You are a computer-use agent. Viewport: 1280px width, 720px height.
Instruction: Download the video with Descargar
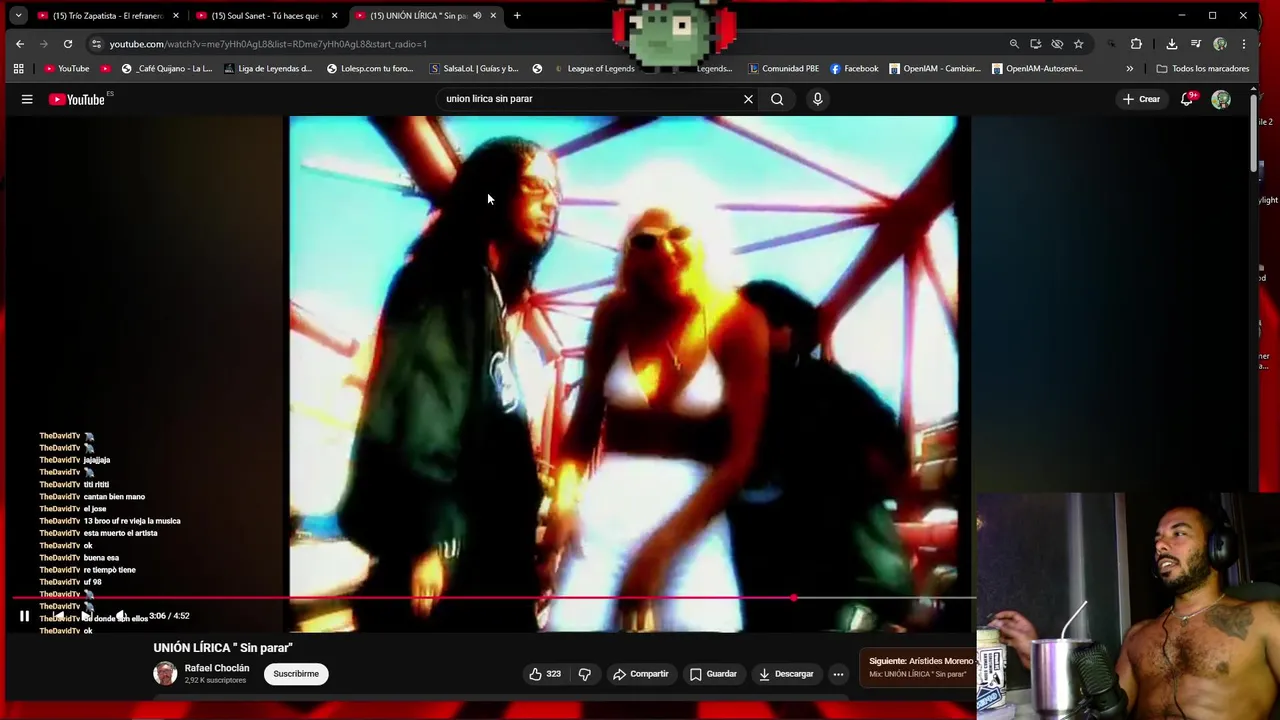click(x=786, y=674)
